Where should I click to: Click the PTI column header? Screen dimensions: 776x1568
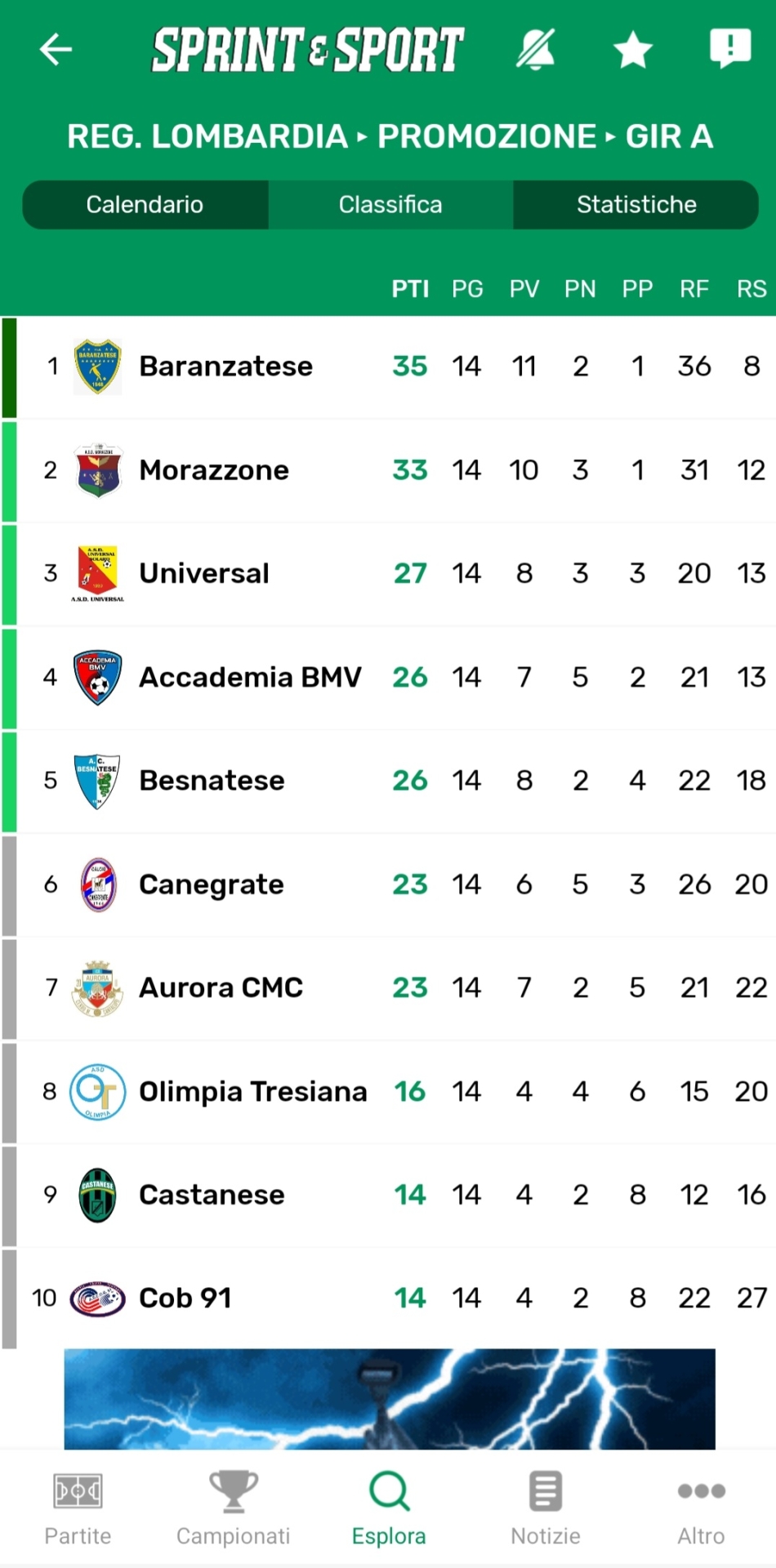(x=410, y=289)
